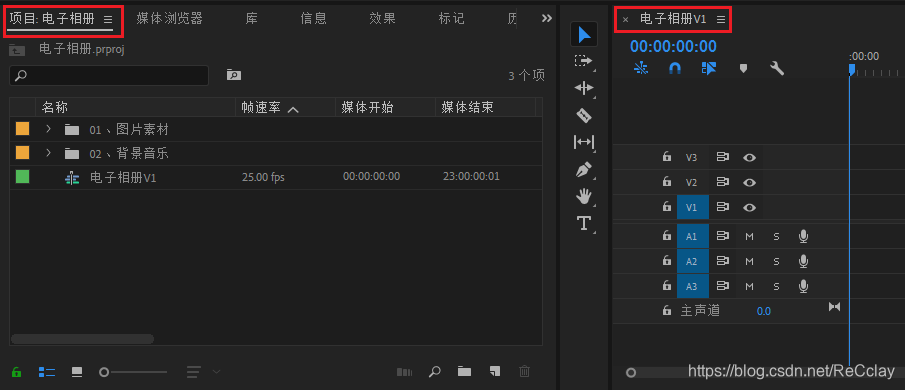Show overflow panel tabs chevron
The image size is (905, 390).
[547, 18]
